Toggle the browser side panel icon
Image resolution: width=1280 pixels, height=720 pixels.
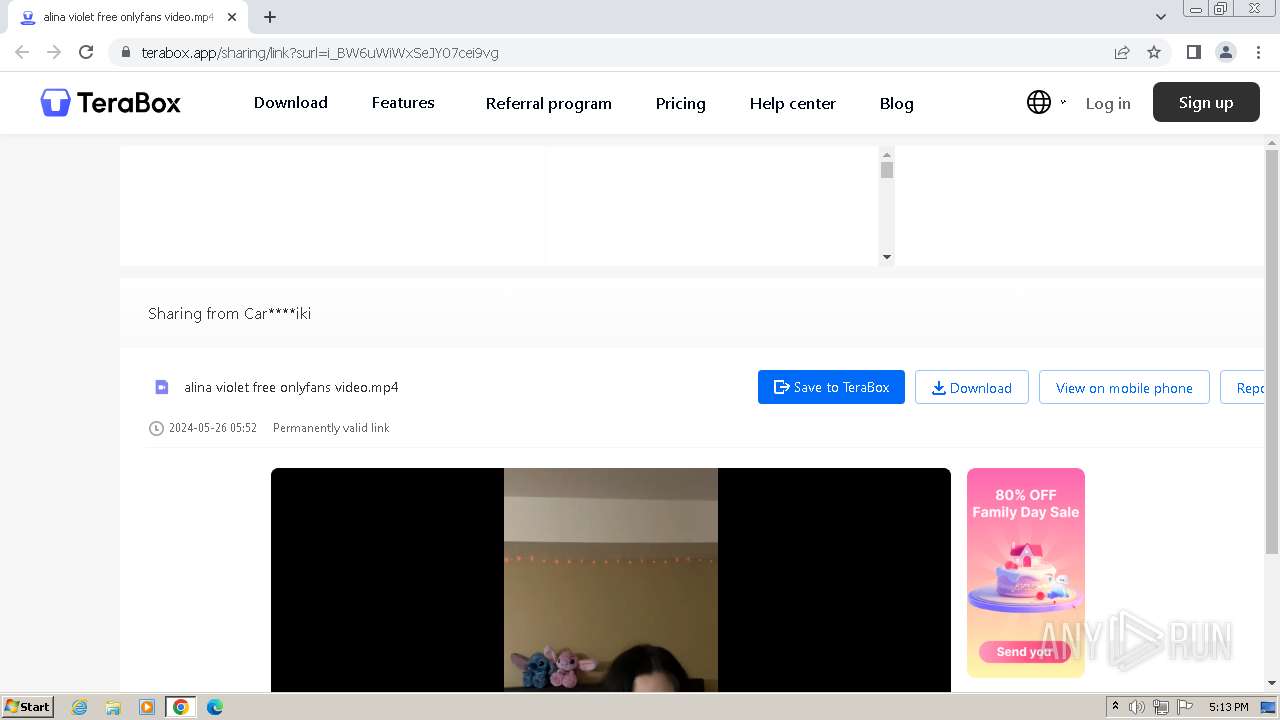pos(1193,52)
